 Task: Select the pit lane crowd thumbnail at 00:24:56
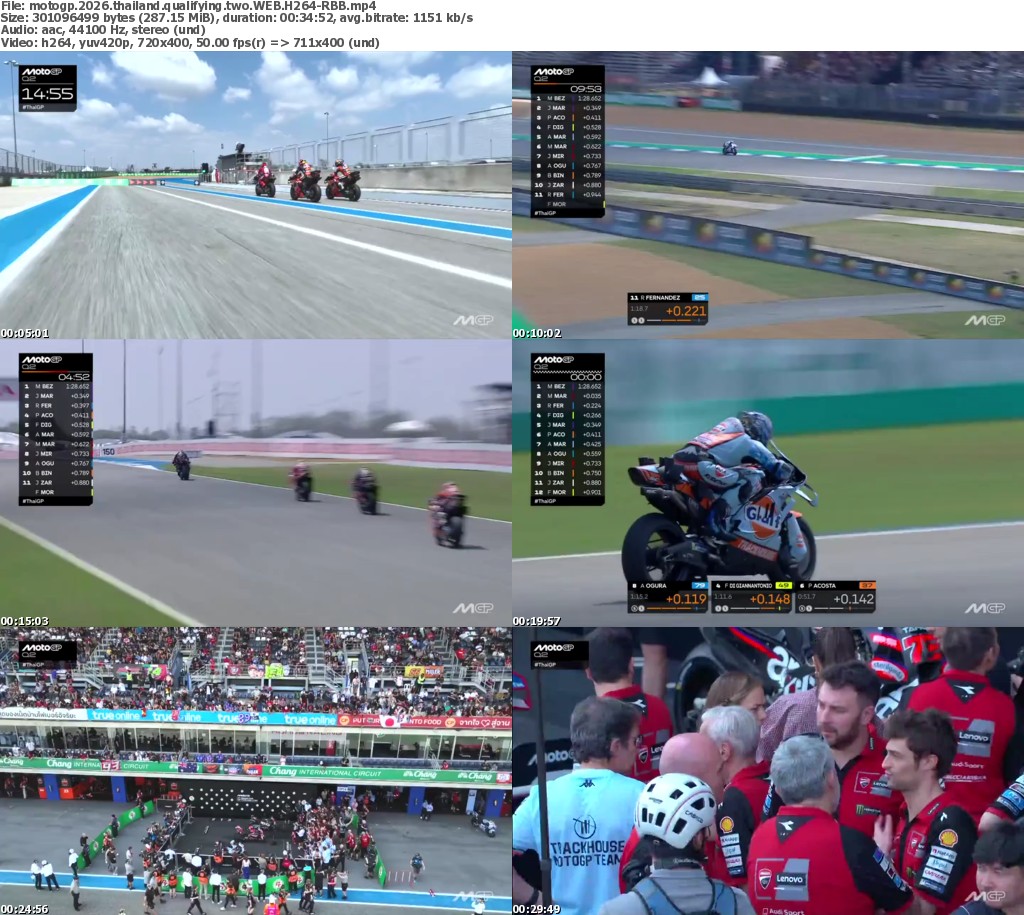pos(256,771)
